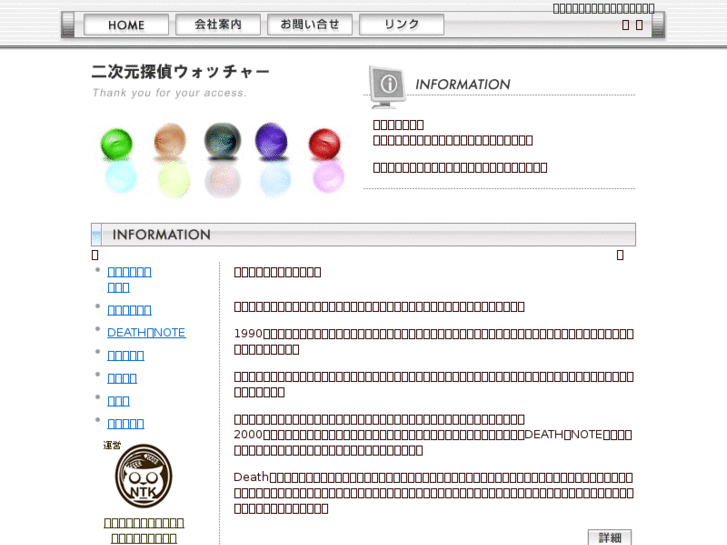Click the NTK owl logo
Image resolution: width=727 pixels, height=545 pixels.
tap(143, 476)
